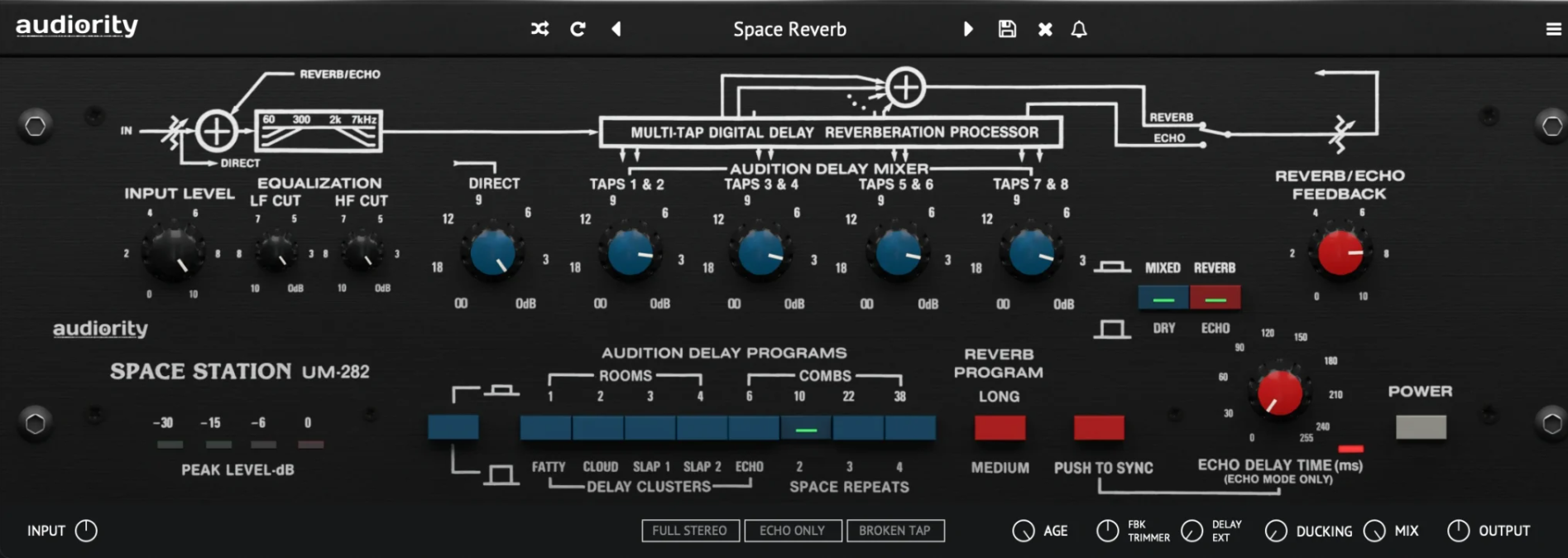Click the Taps 5 & 6 knob
The width and height of the screenshot is (1568, 558).
pos(898,253)
